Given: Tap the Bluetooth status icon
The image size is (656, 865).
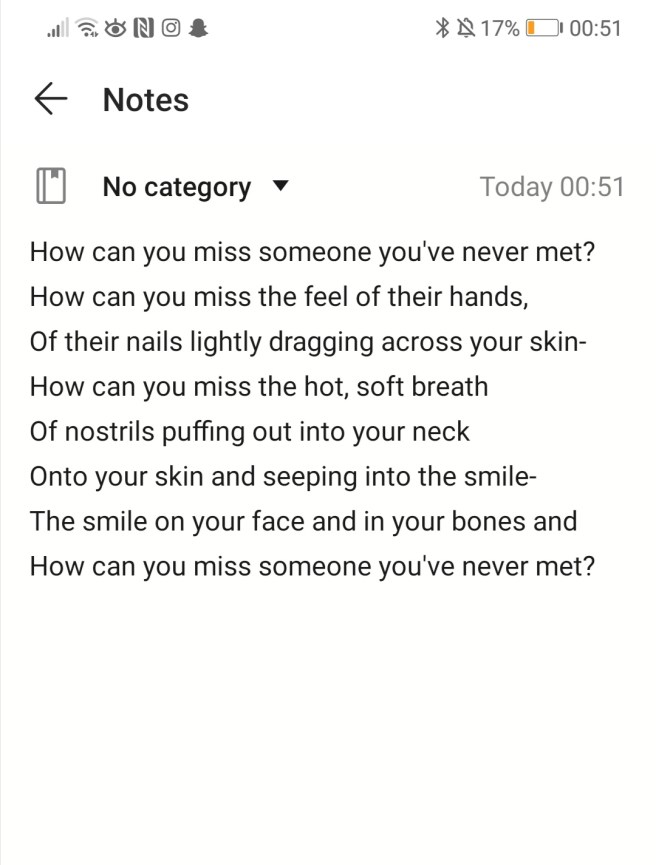Looking at the screenshot, I should coord(443,28).
